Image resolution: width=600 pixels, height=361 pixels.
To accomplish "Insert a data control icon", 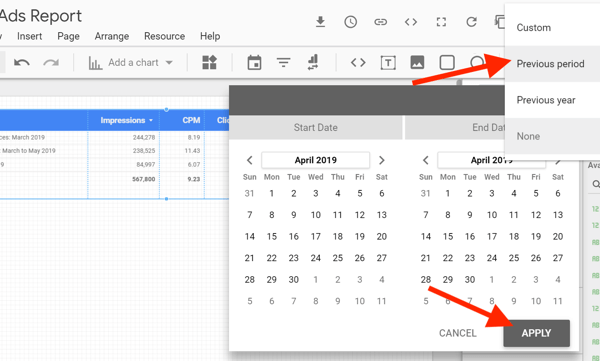I will (x=313, y=62).
